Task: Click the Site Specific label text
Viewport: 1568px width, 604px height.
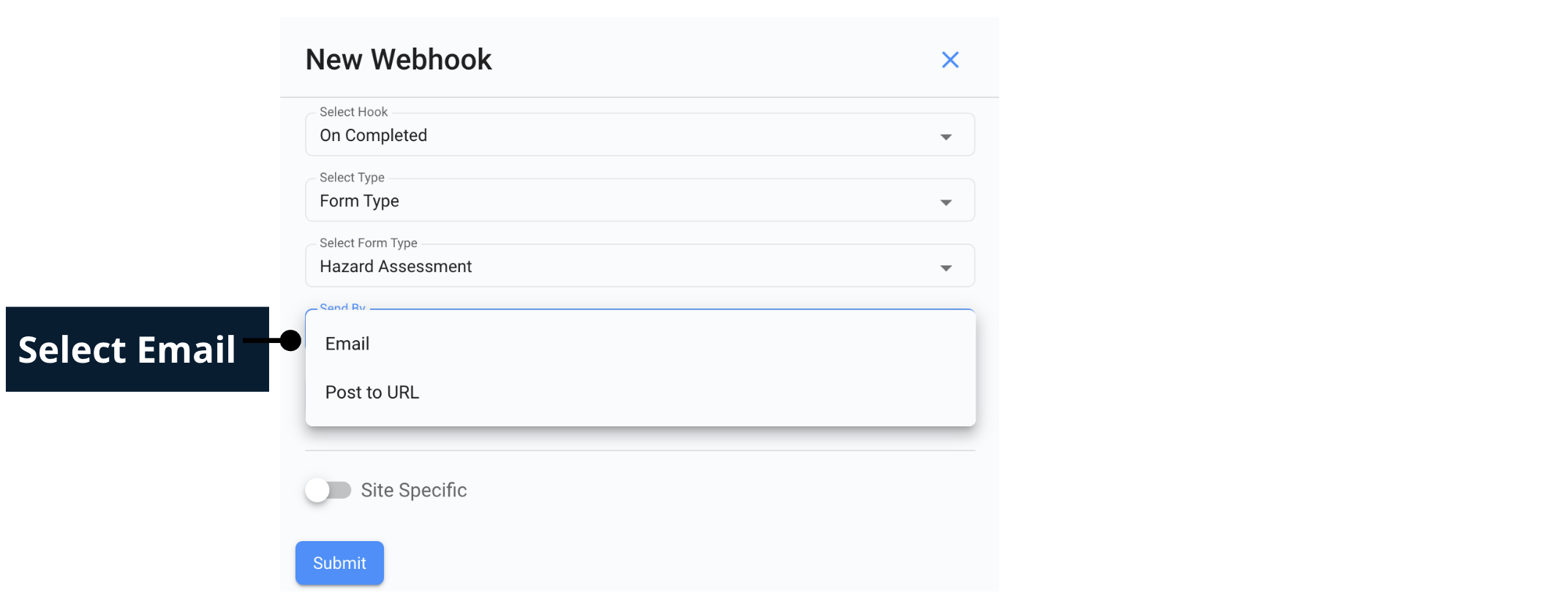Action: click(x=413, y=490)
